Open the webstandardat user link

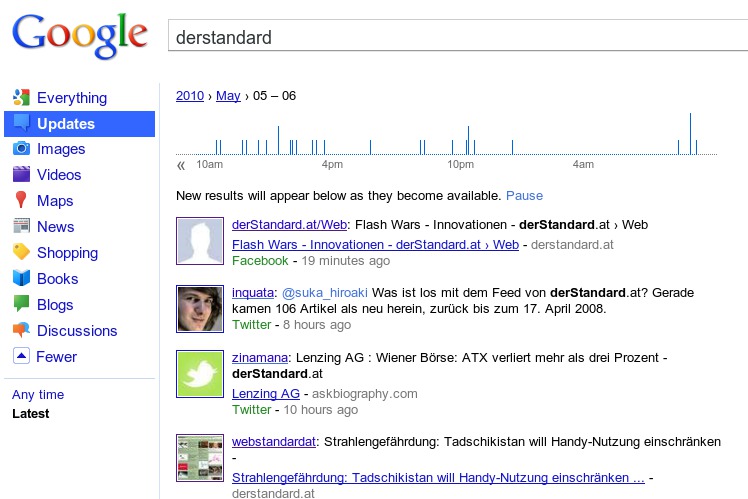click(274, 442)
